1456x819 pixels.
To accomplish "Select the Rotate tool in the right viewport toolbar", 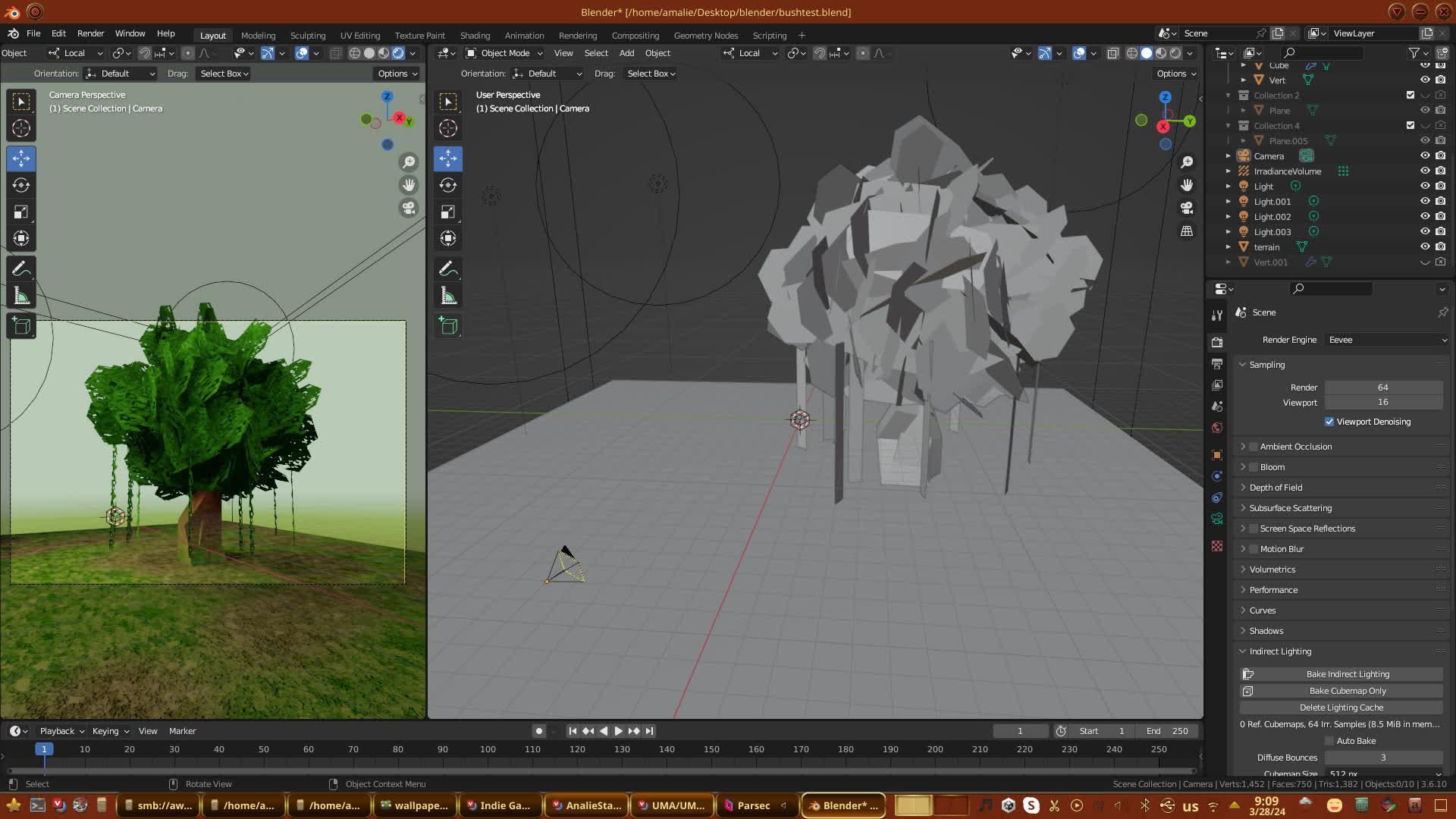I will click(448, 185).
